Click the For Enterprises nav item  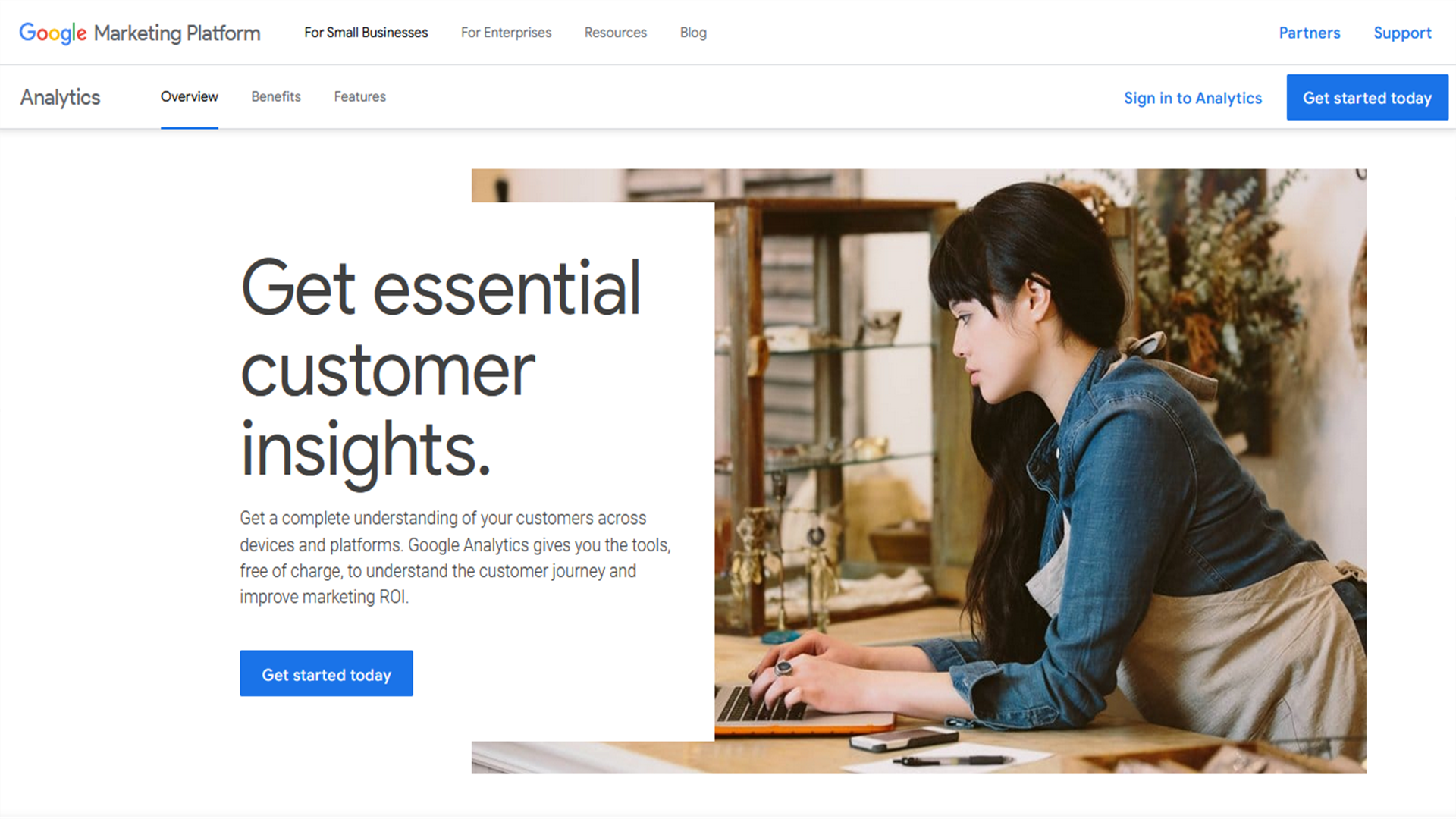click(x=506, y=32)
